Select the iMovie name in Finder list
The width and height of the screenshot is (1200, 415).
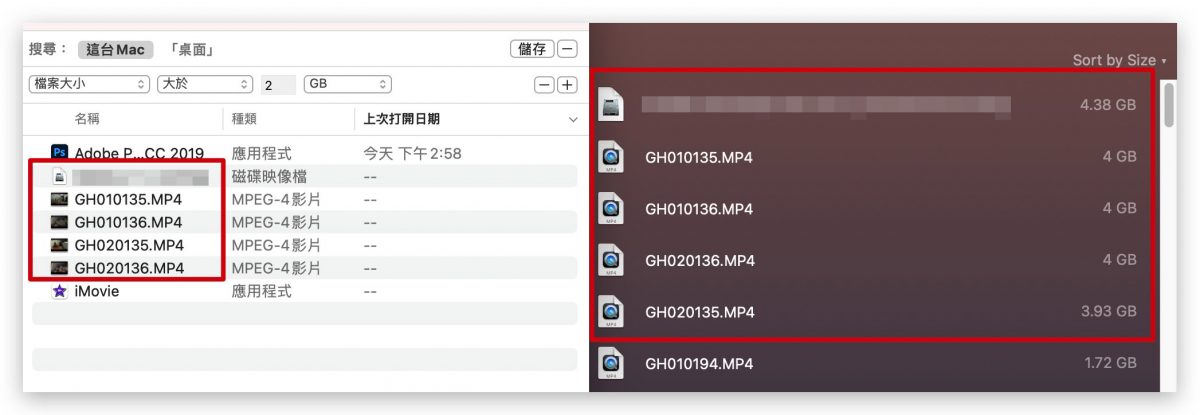[97, 291]
